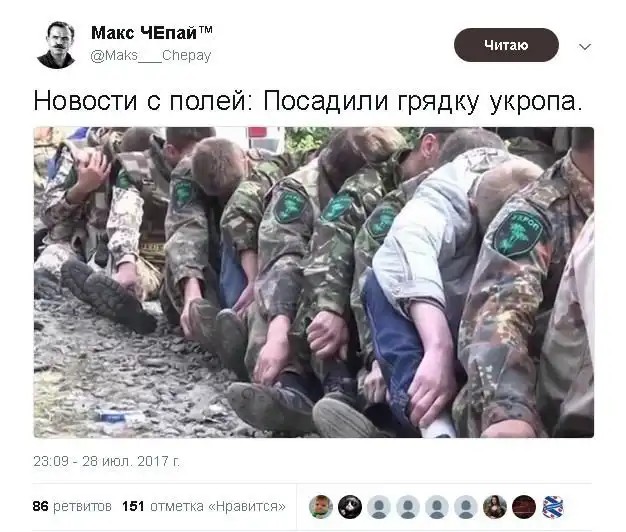Open the @Maks___Chepay handle link
This screenshot has height=532, width=626.
point(151,55)
